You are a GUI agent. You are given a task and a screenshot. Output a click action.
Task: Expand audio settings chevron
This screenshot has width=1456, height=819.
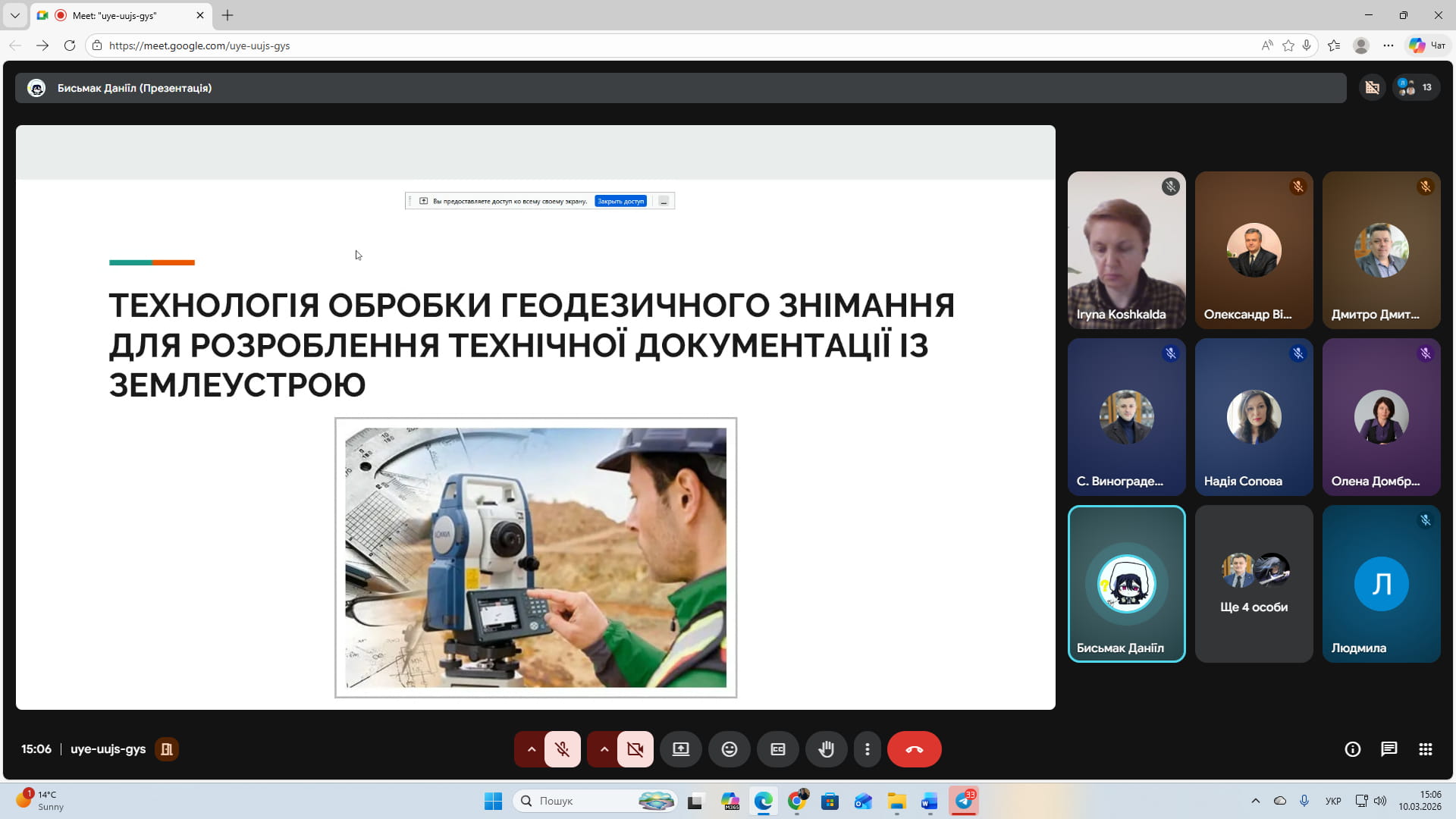coord(531,749)
